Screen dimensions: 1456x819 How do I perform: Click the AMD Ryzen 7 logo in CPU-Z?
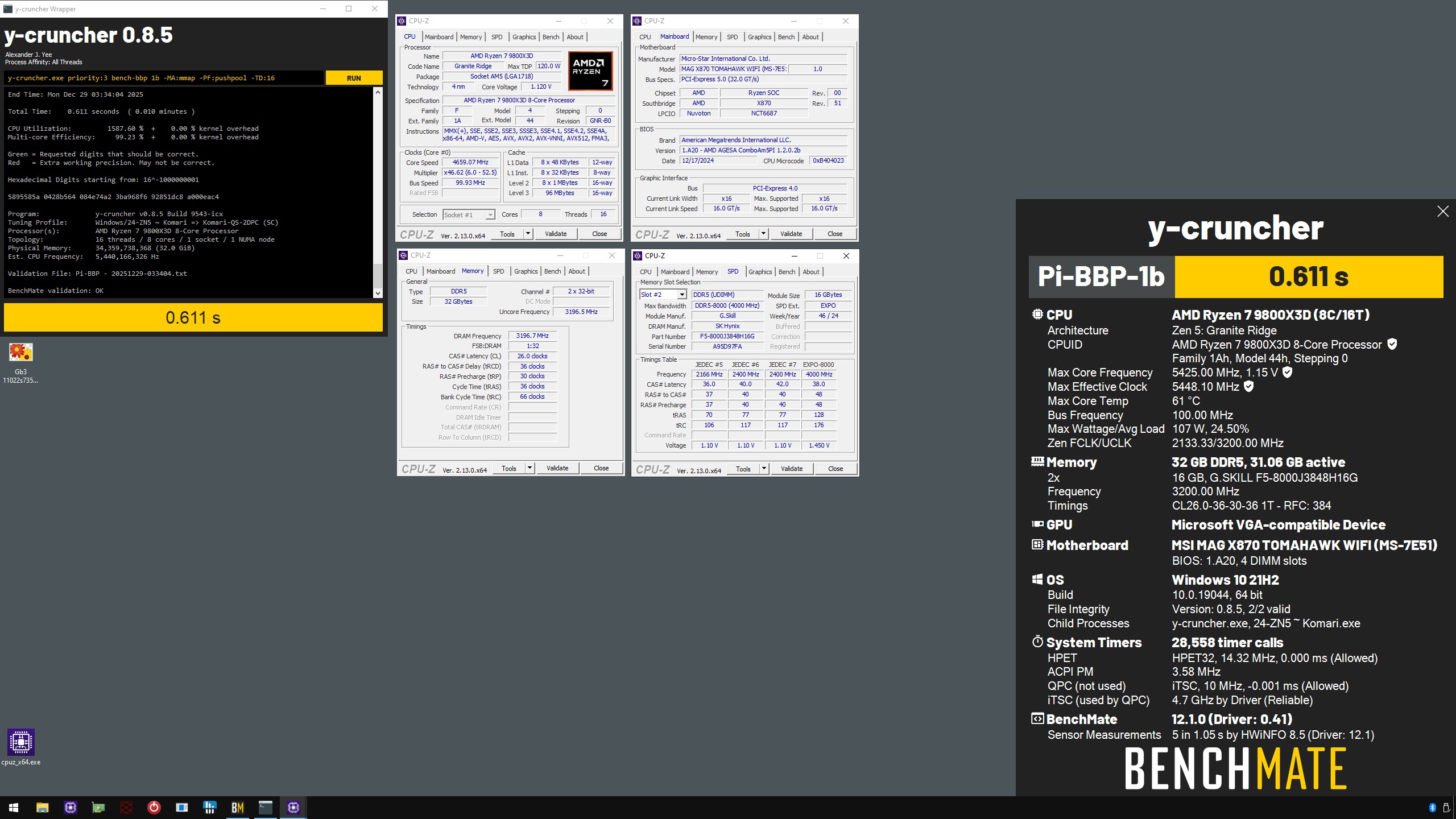(590, 71)
